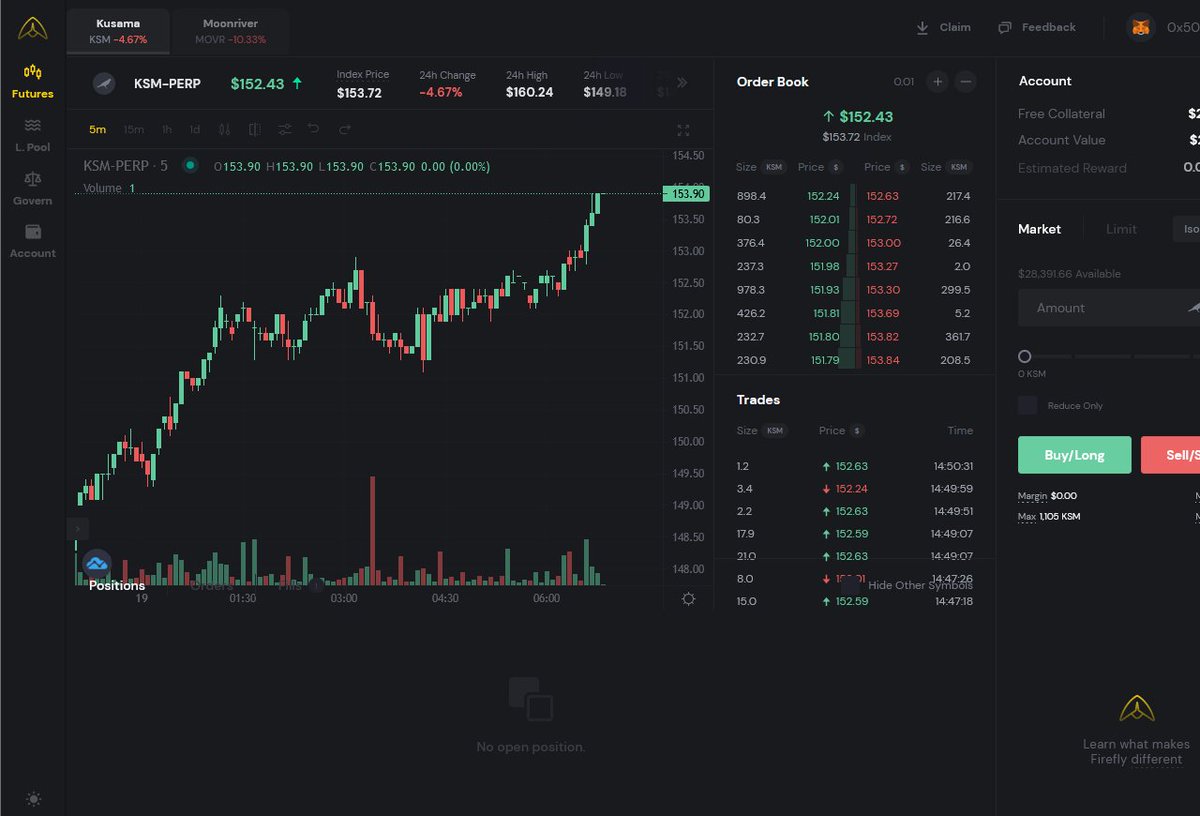
Task: Toggle the KSM-PERP series visibility dot
Action: [190, 166]
